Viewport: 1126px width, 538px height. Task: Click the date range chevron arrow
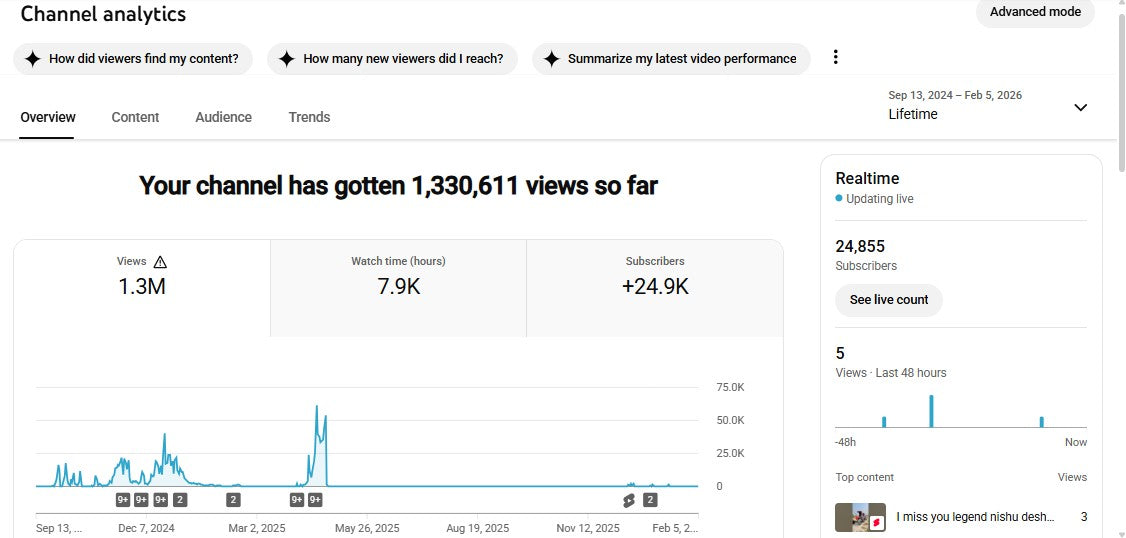1080,107
